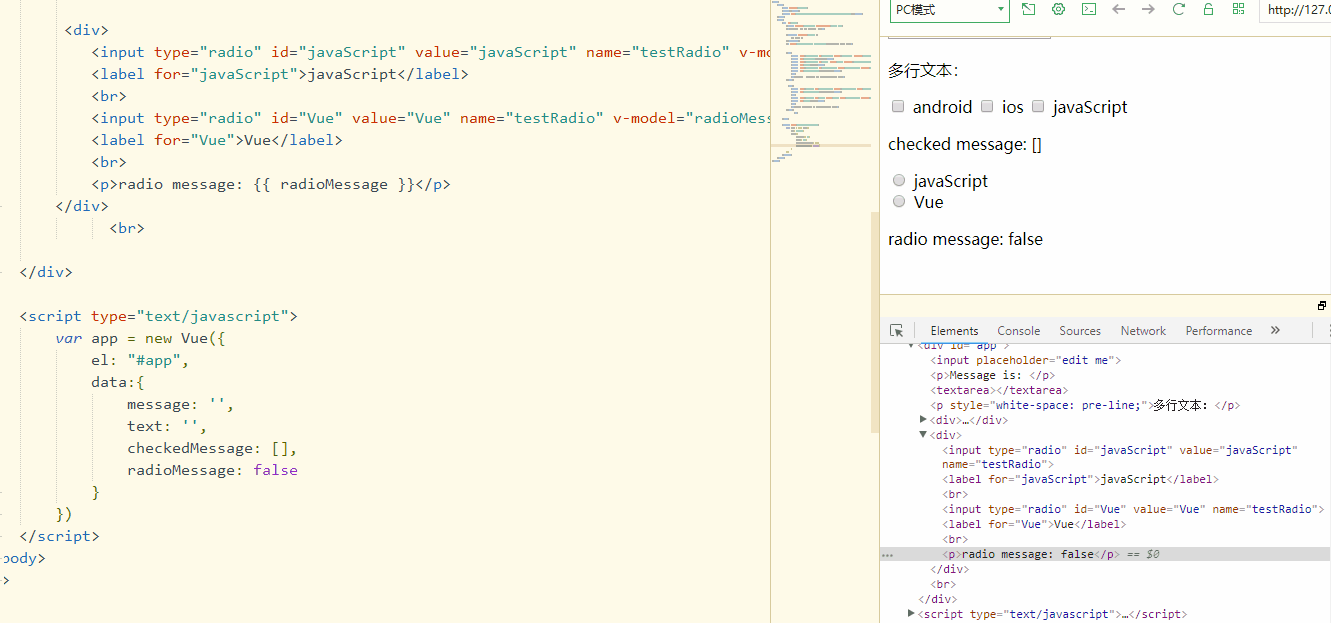Click the 'el: "#app",' code line
Screen dimensions: 1331x623
click(139, 360)
